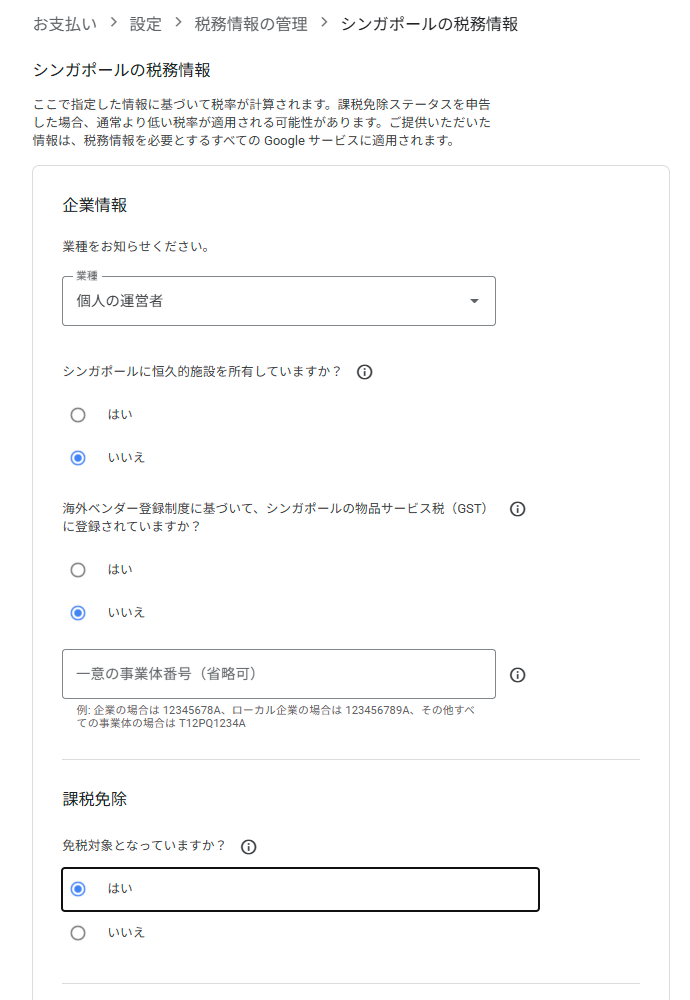Click chevron after 設定 breadcrumb
Image resolution: width=690 pixels, height=1000 pixels.
(x=178, y=23)
